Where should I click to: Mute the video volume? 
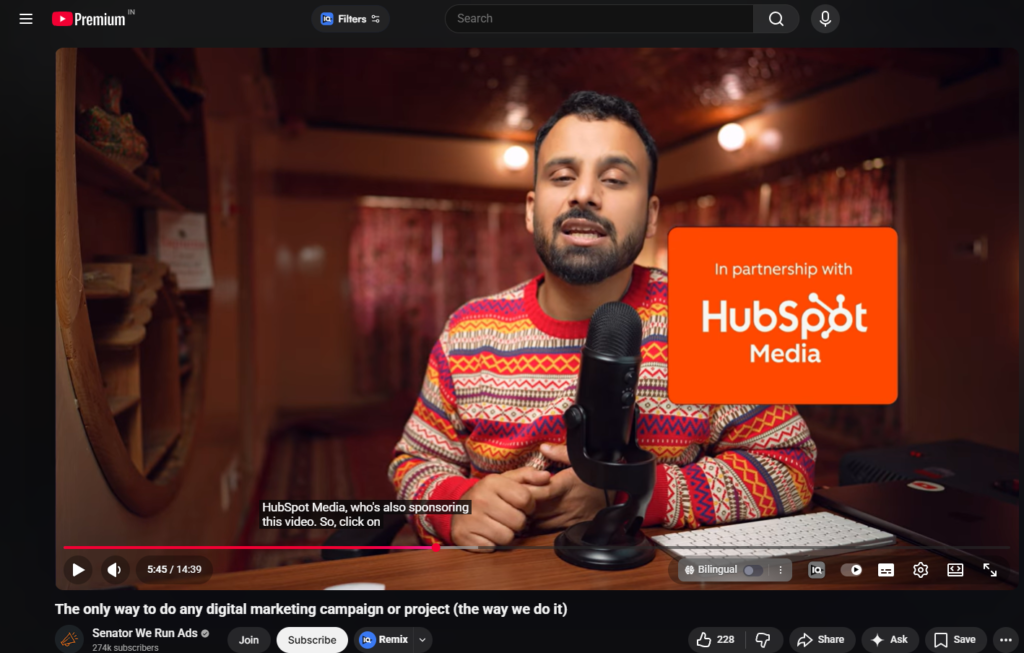(x=114, y=570)
